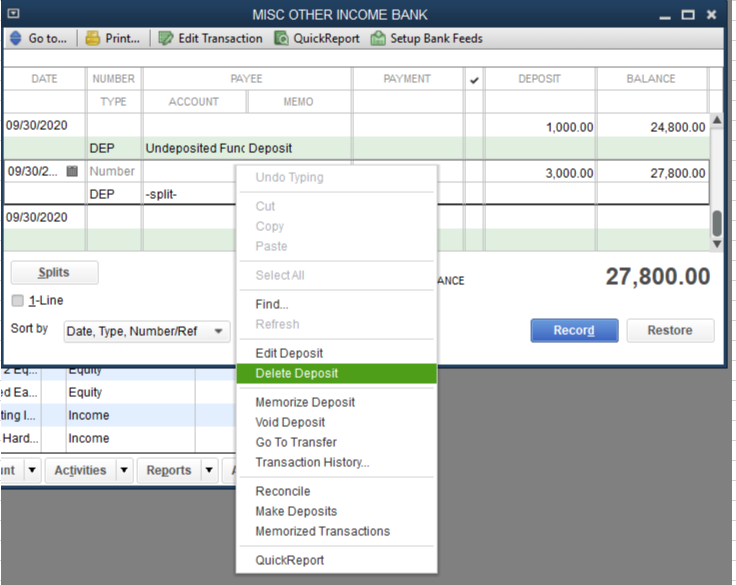Minimize the Misc Other Income Bank window
This screenshot has height=585, width=736.
click(x=665, y=17)
